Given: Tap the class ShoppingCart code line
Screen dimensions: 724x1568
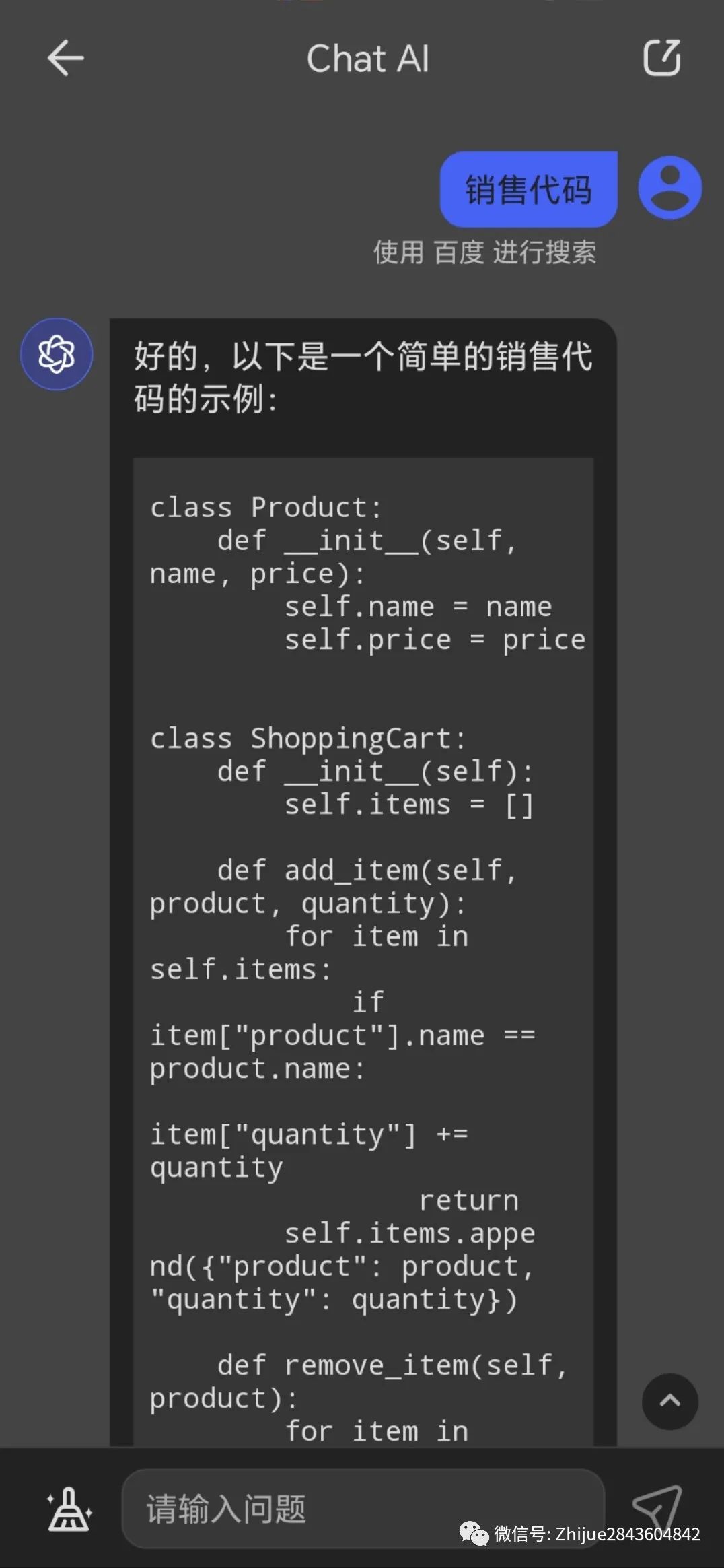Looking at the screenshot, I should pos(307,739).
